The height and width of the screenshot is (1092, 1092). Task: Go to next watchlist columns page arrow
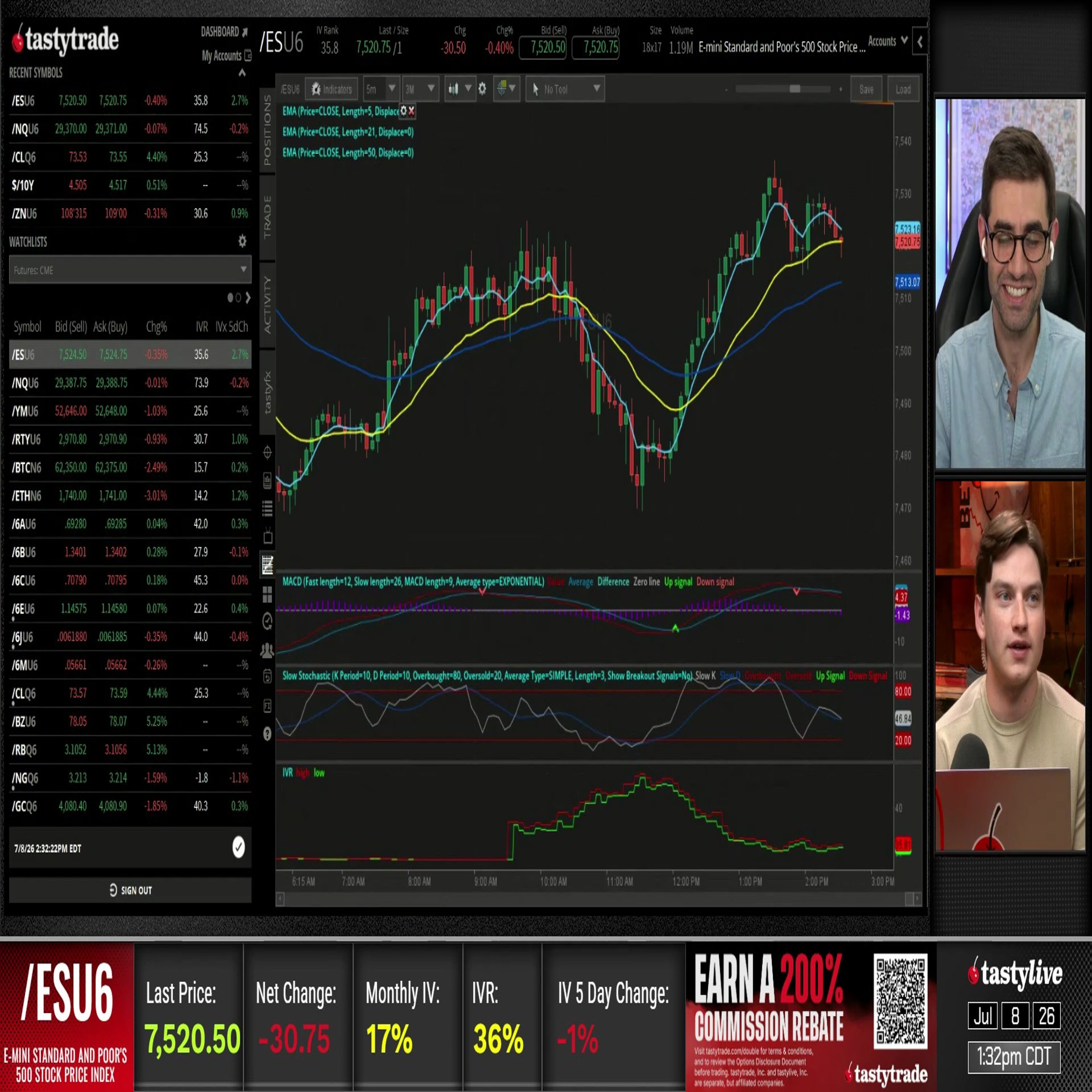[248, 297]
